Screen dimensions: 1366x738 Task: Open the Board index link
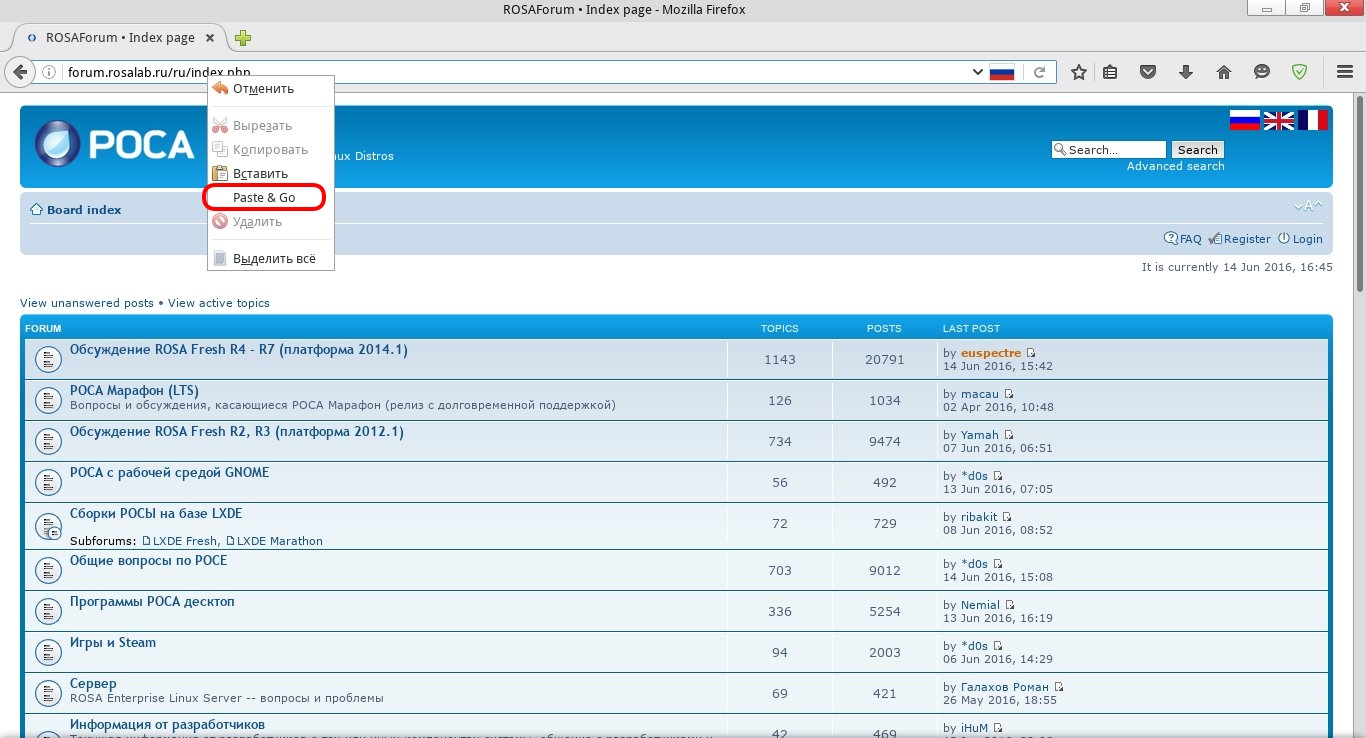tap(84, 210)
